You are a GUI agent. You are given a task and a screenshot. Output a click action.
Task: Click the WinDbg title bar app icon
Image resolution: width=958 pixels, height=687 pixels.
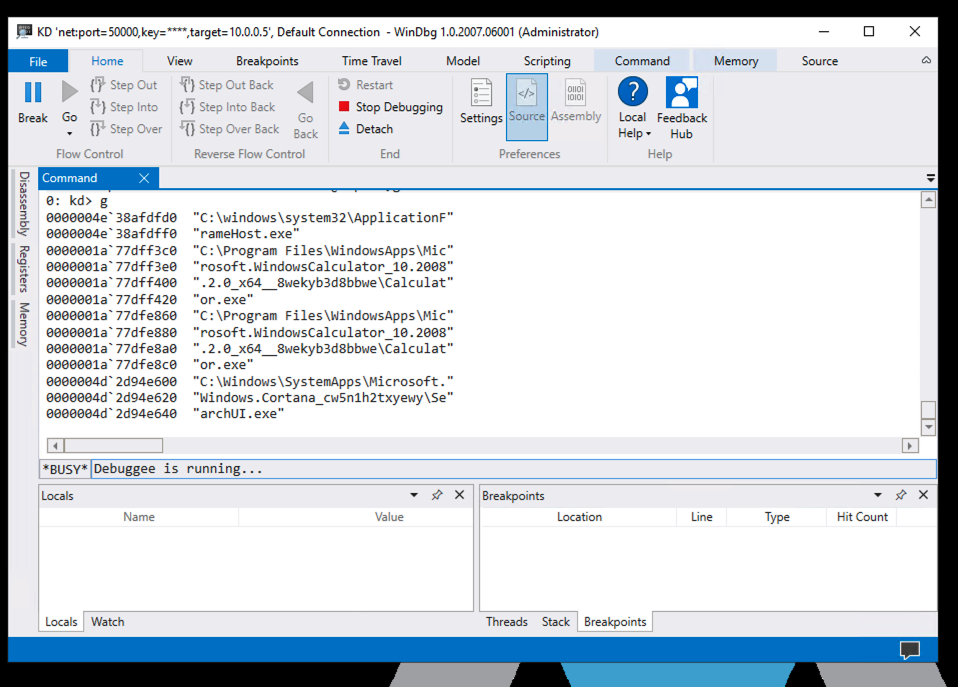pos(24,32)
